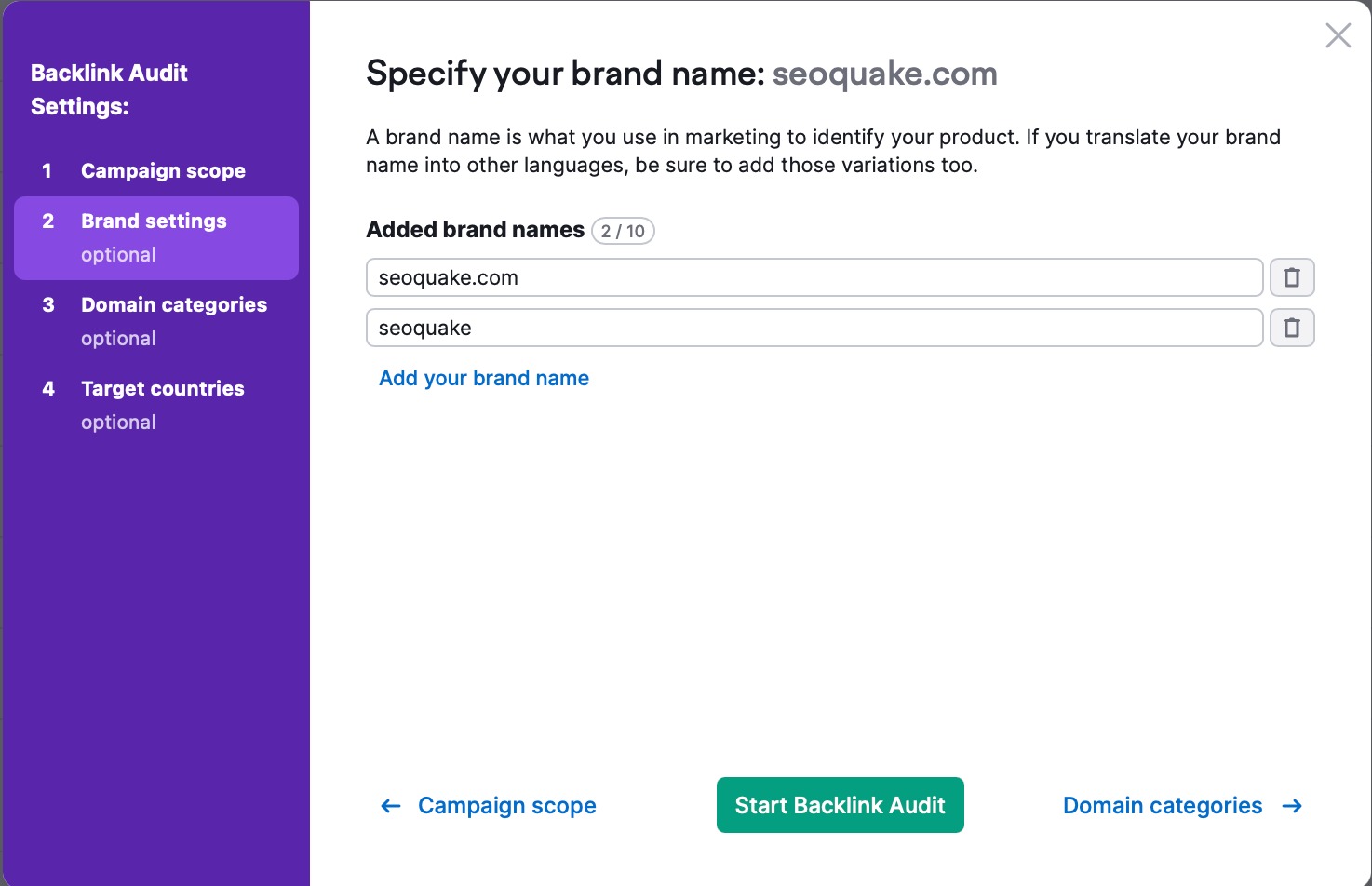Click the 'Added brand names' label
This screenshot has height=886, width=1372.
tap(475, 230)
